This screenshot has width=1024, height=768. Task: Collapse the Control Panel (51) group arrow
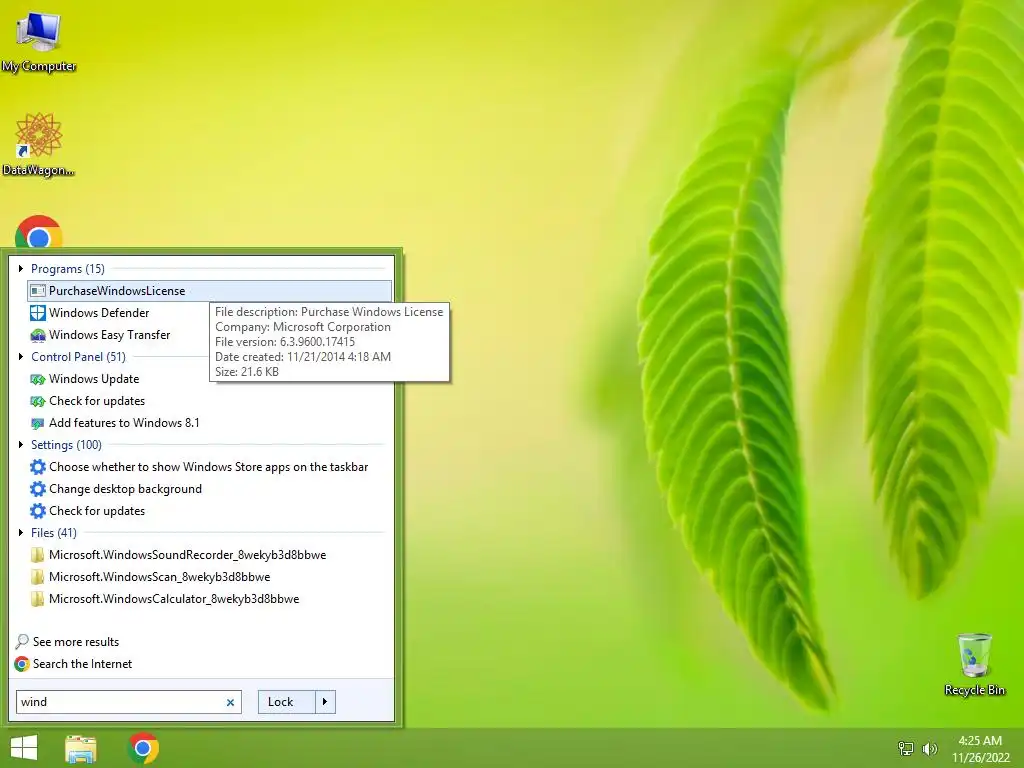(x=21, y=357)
